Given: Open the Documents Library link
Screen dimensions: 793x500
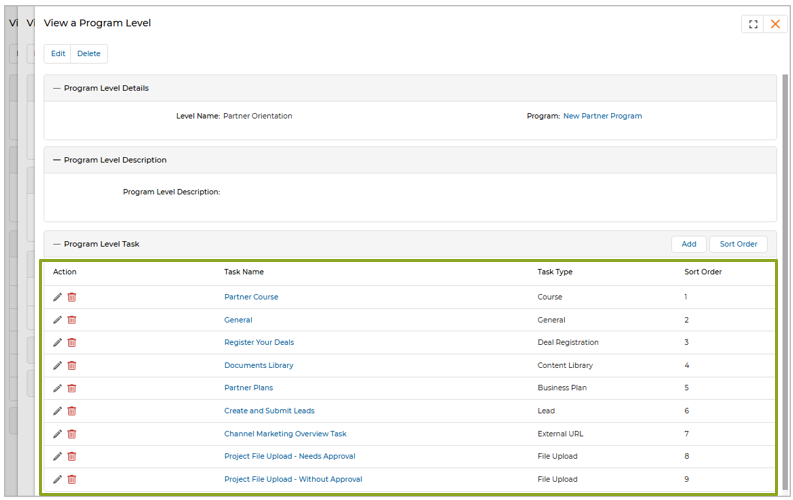Looking at the screenshot, I should click(258, 366).
